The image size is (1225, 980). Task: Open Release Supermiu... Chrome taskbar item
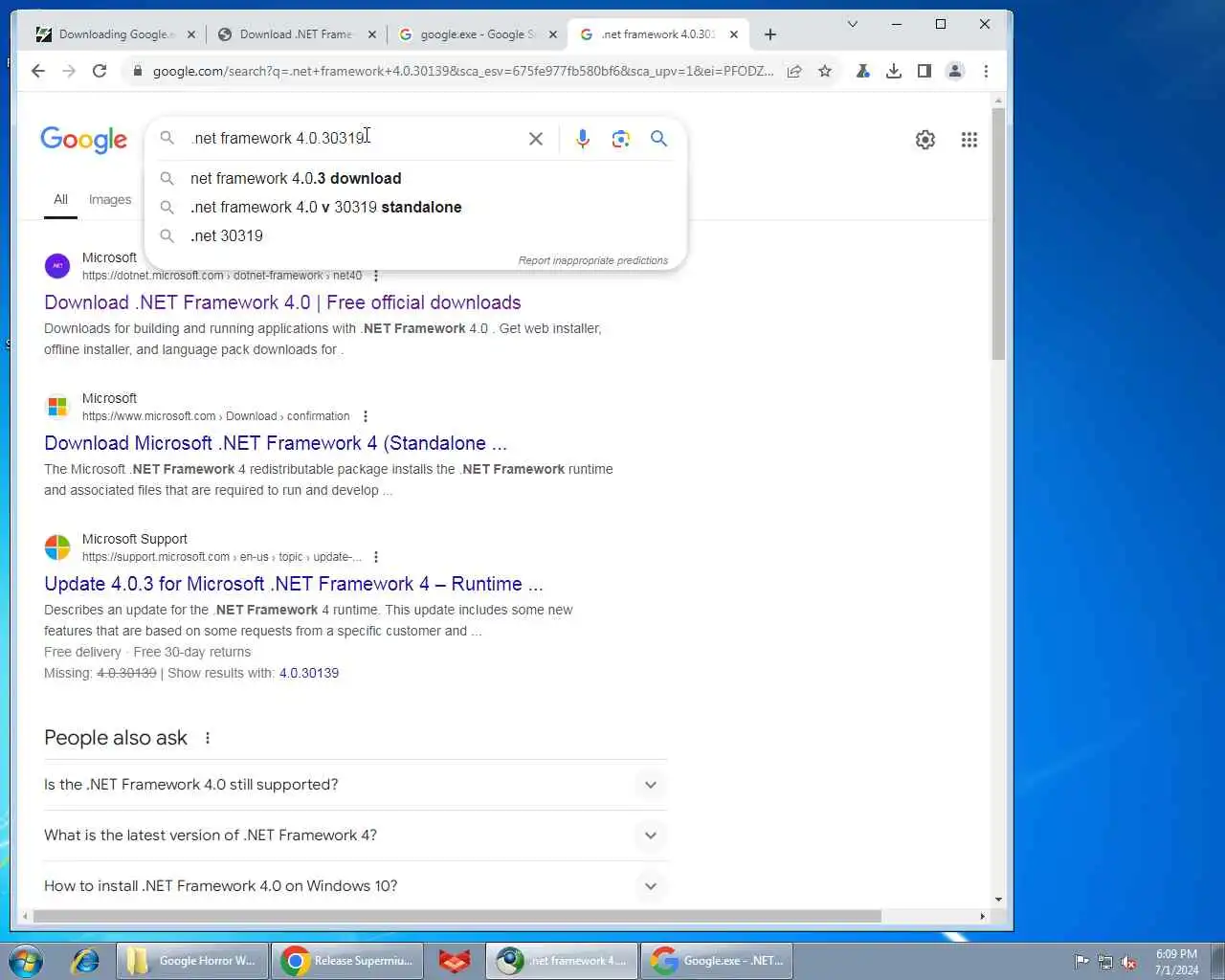(346, 961)
